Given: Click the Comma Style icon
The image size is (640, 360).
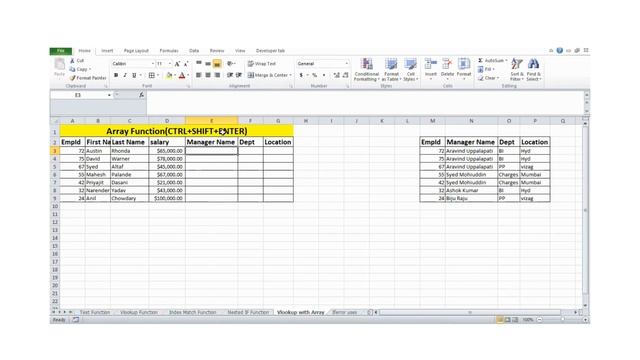Looking at the screenshot, I should (324, 75).
